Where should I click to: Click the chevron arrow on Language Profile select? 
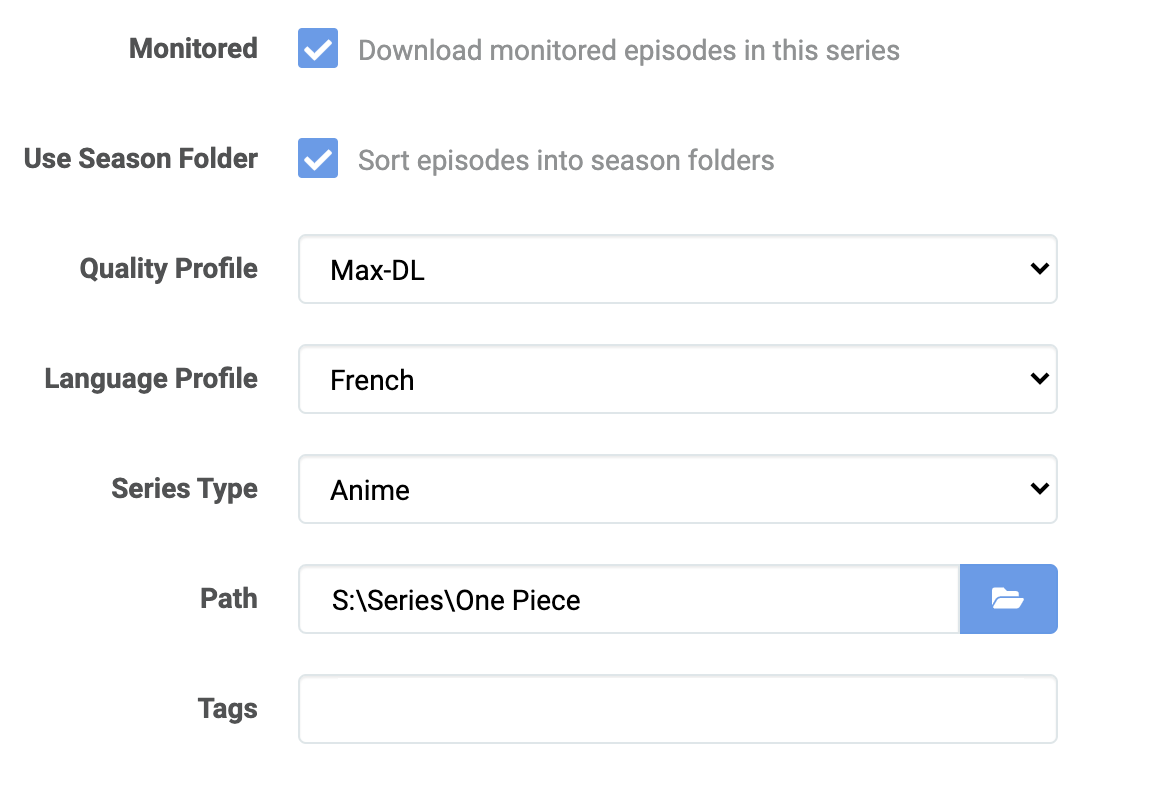1039,379
